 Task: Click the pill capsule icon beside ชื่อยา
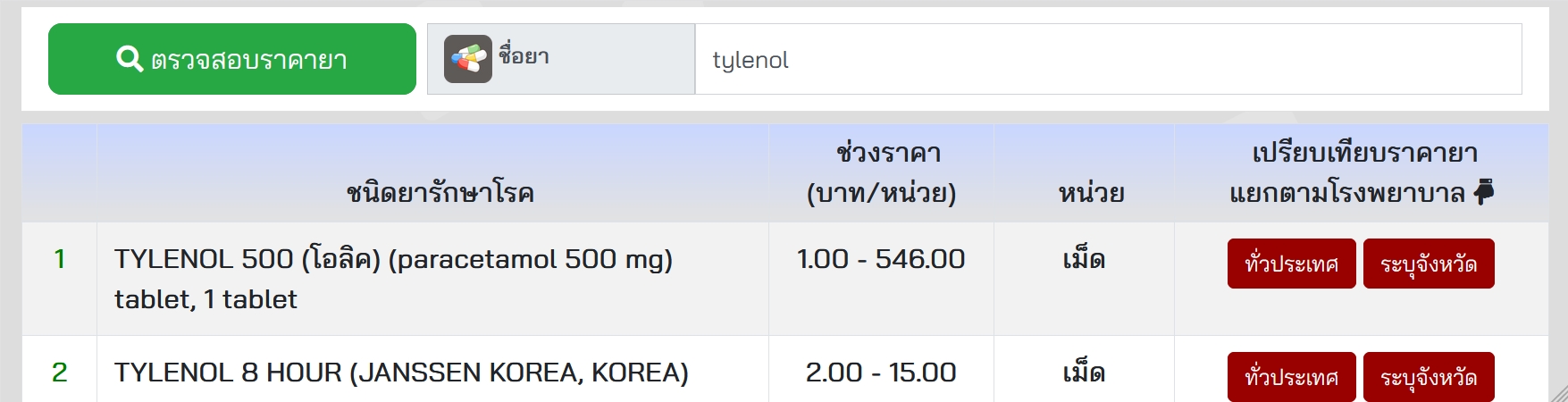pyautogui.click(x=468, y=59)
